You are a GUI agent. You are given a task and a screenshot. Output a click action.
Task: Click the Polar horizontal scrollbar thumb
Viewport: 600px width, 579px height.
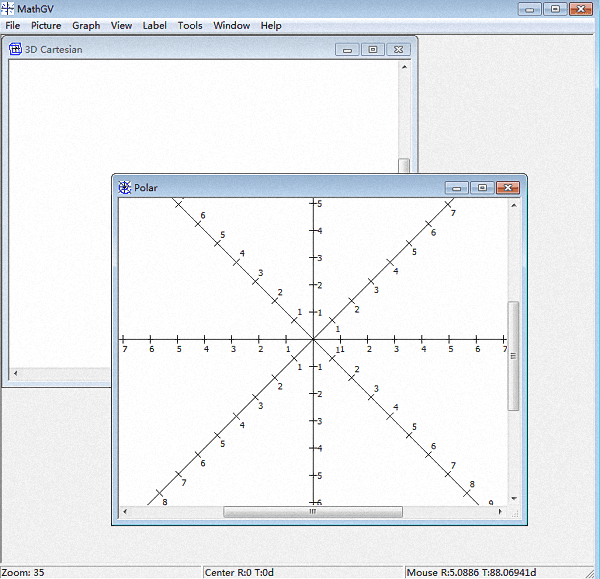[312, 512]
